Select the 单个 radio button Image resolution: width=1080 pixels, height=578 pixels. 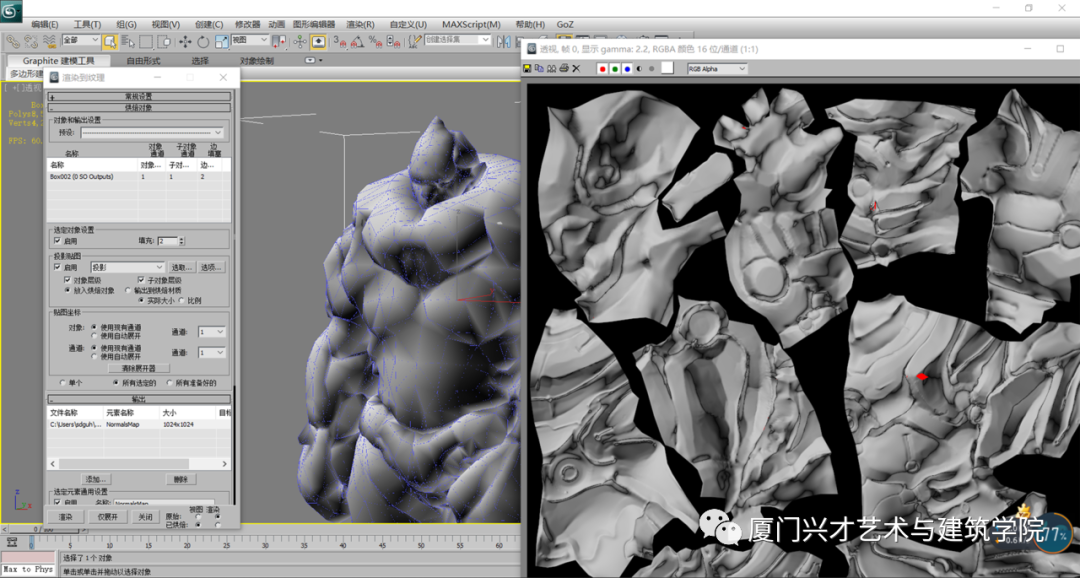pyautogui.click(x=64, y=382)
